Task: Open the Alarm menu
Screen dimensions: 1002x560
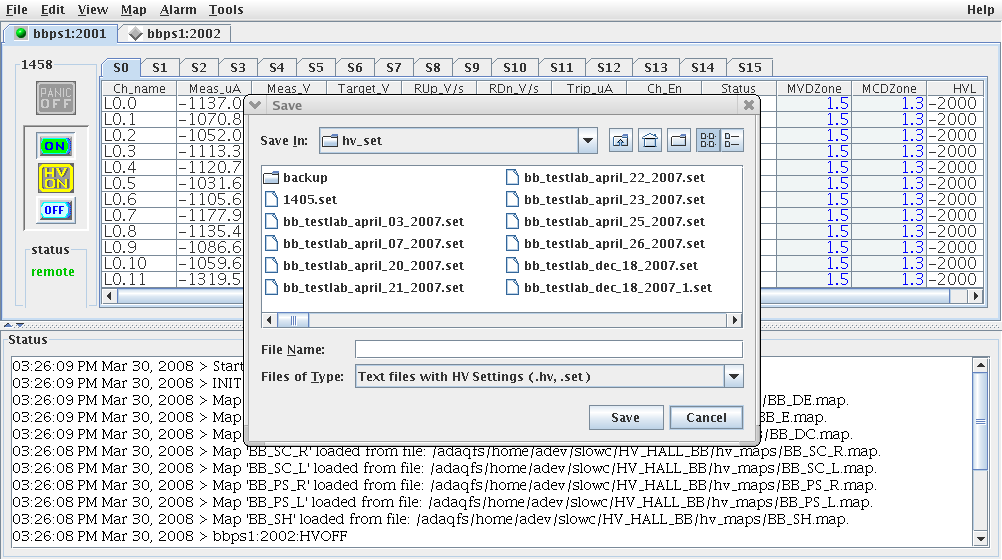Action: coord(178,10)
